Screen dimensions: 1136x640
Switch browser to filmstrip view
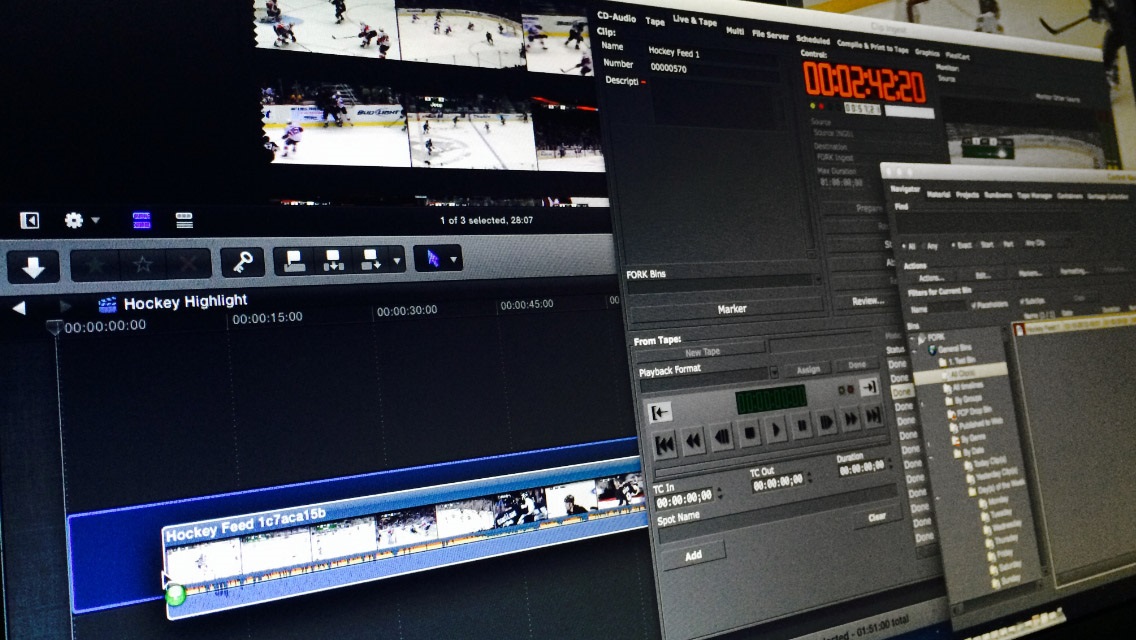[x=141, y=220]
